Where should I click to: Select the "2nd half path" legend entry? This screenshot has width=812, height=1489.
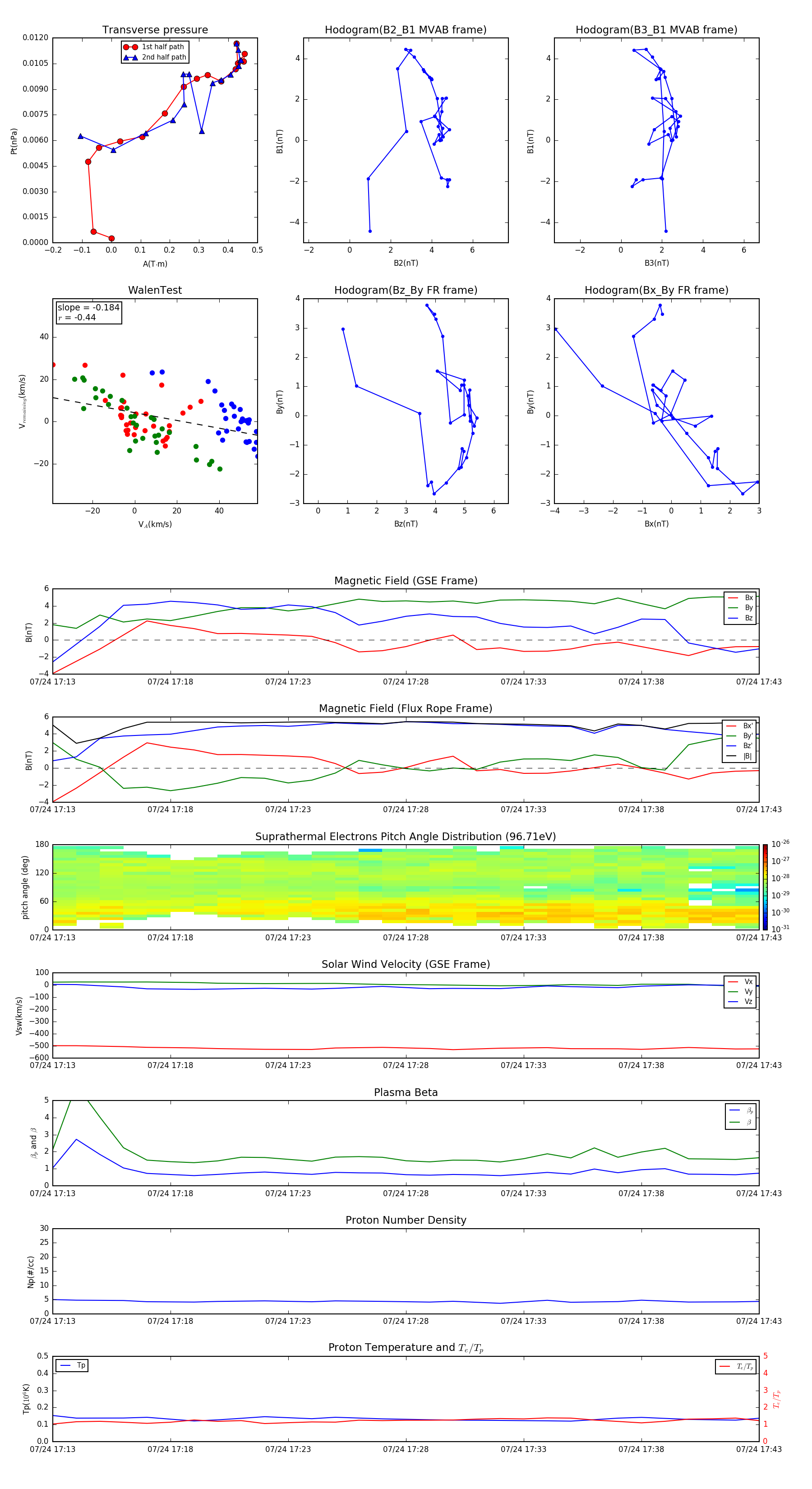(155, 57)
